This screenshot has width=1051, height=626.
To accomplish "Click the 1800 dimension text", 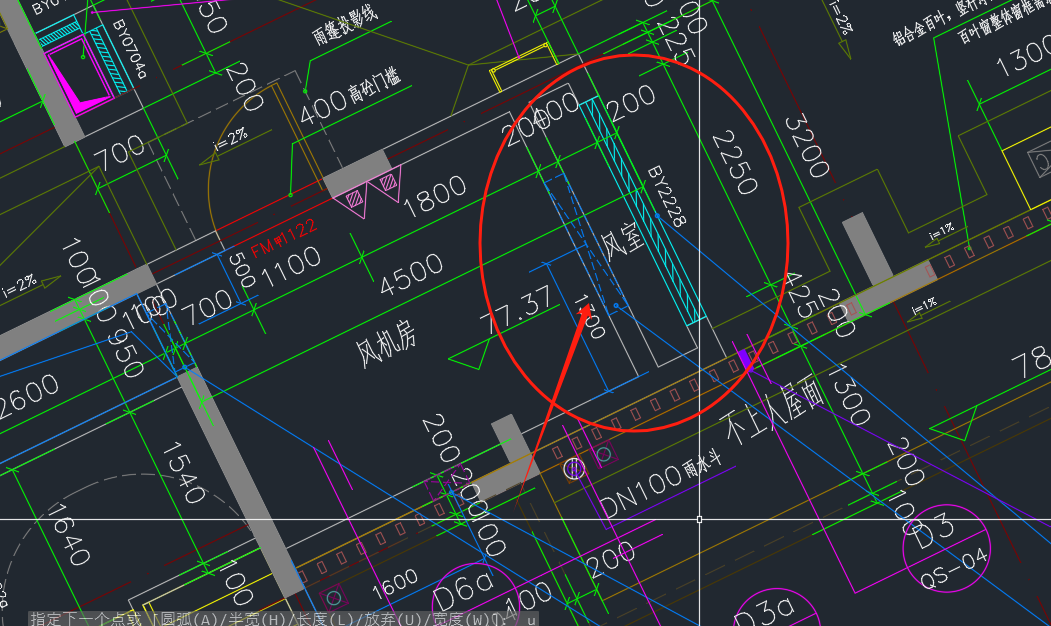I will click(434, 195).
